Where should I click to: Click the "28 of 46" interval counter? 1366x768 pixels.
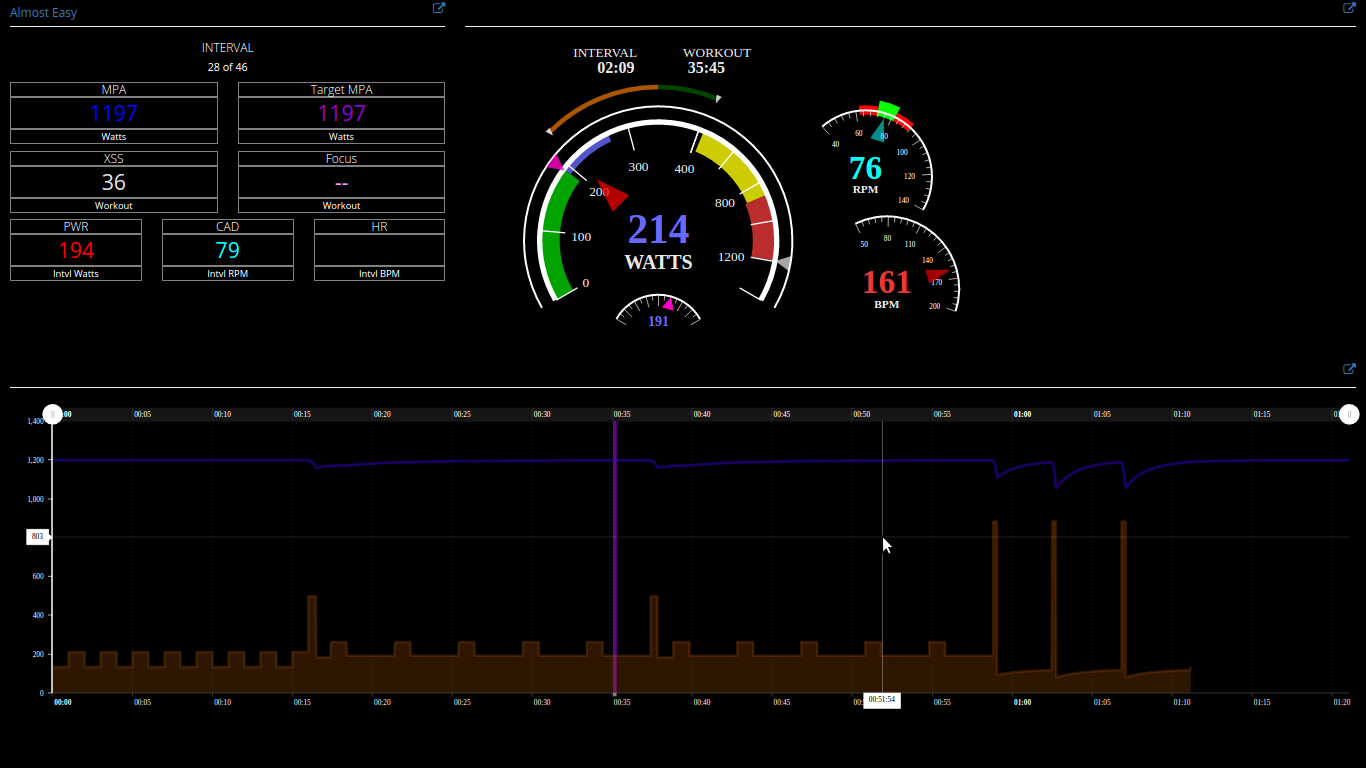coord(228,67)
